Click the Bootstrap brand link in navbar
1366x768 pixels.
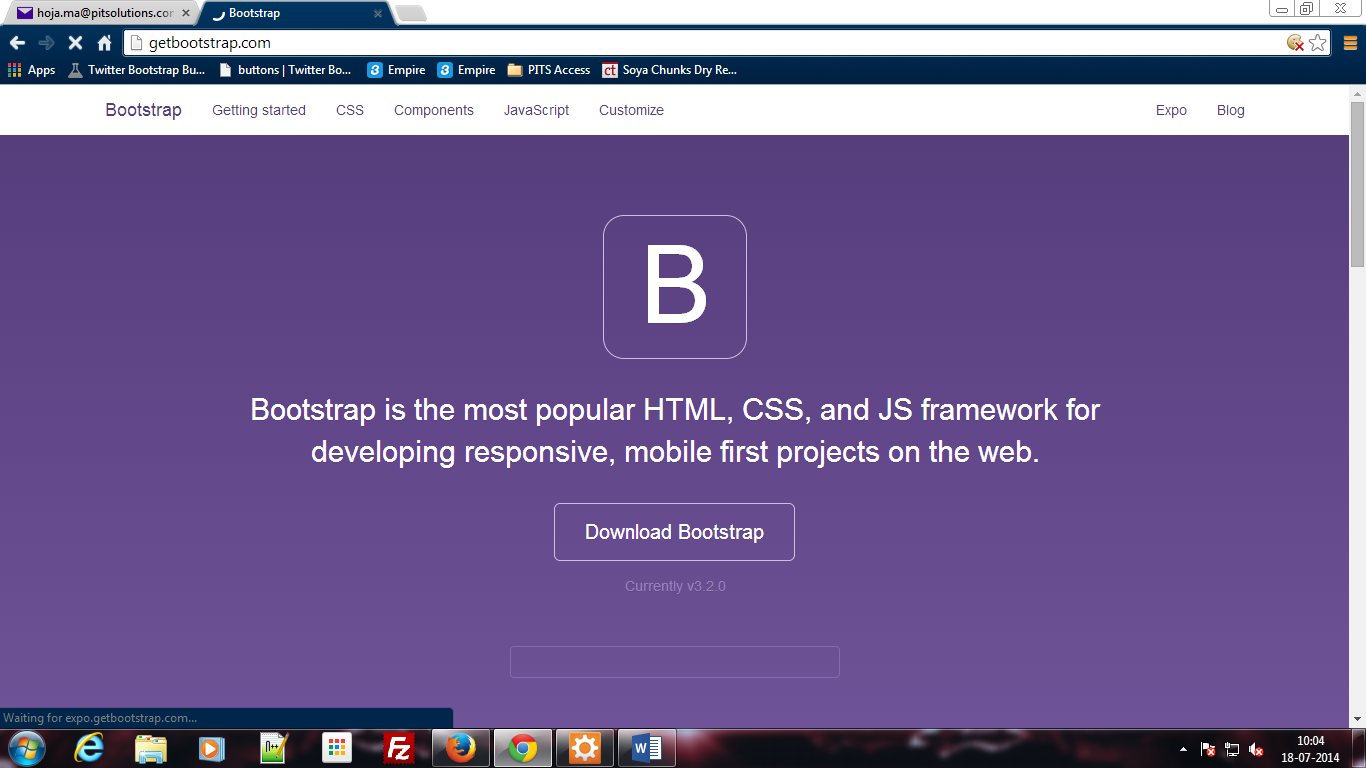click(x=143, y=110)
